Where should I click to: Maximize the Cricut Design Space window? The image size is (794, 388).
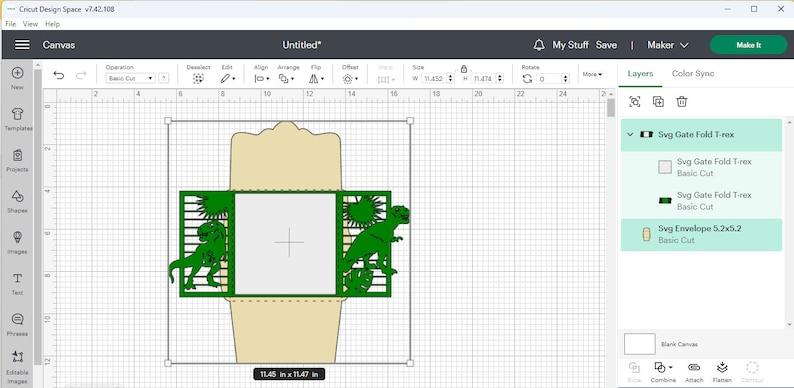coord(754,9)
